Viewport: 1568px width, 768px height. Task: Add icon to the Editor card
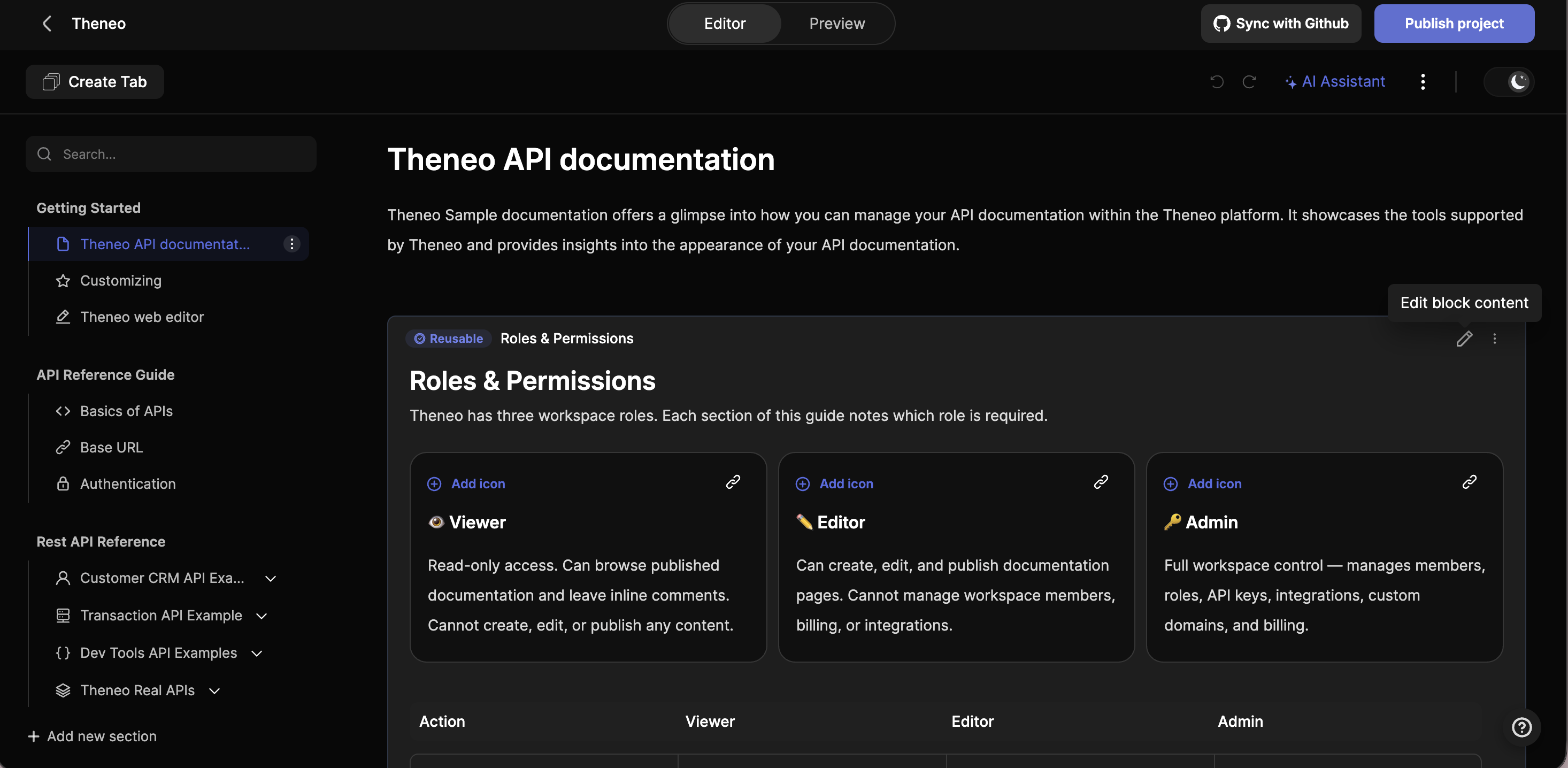point(834,484)
